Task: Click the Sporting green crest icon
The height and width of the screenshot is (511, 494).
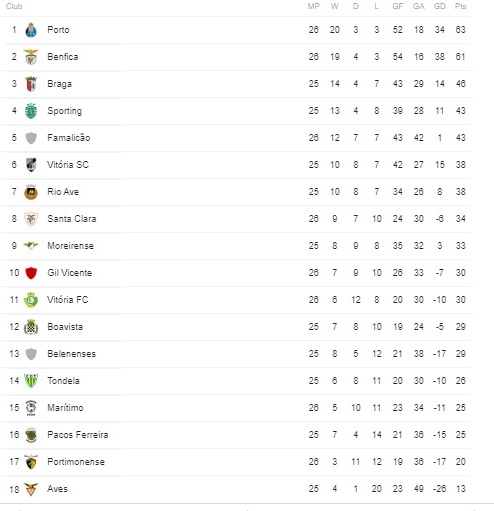Action: pos(31,111)
